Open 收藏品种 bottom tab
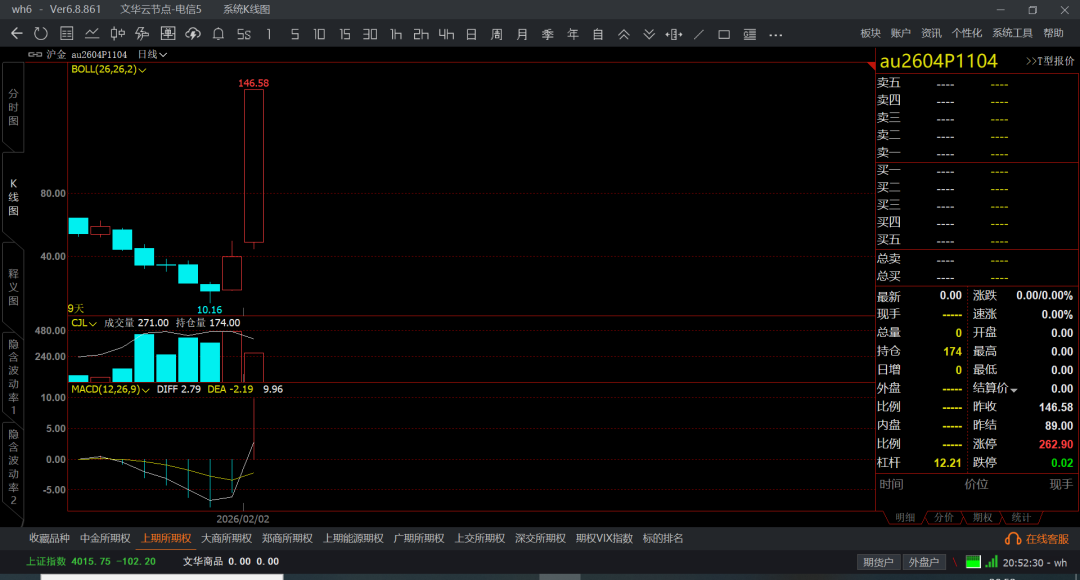The width and height of the screenshot is (1080, 580). (x=49, y=538)
